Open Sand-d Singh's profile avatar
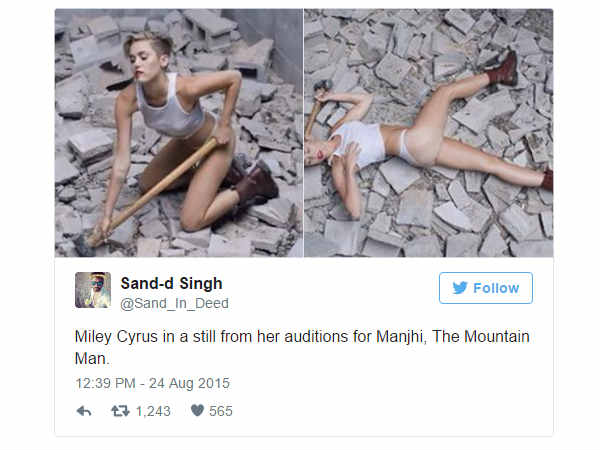The image size is (600, 450). (92, 290)
